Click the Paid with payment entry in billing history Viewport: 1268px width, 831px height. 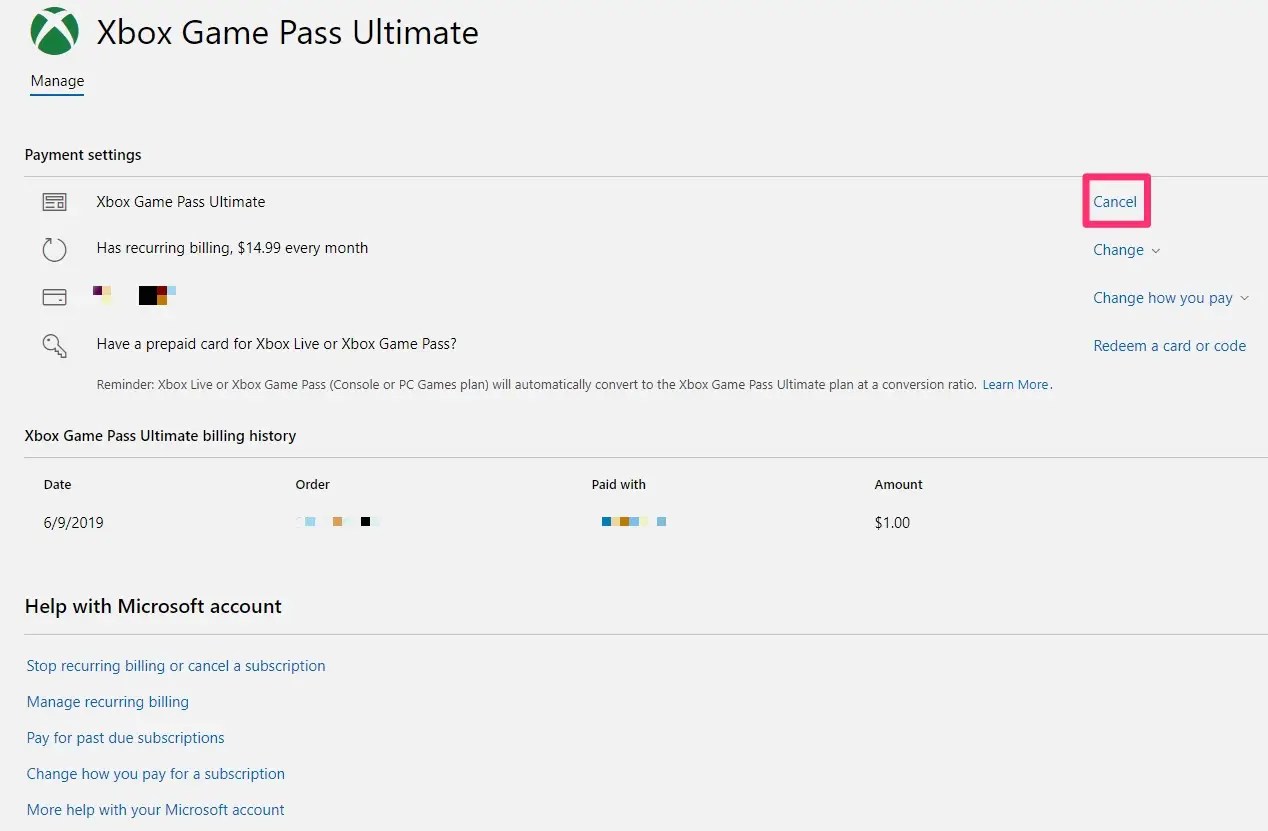coord(633,522)
